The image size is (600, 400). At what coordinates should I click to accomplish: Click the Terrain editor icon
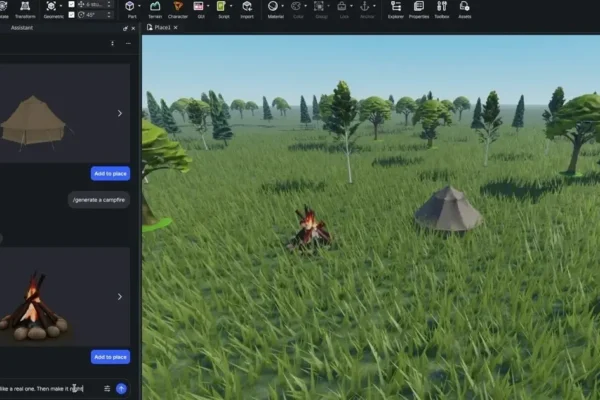click(x=155, y=9)
